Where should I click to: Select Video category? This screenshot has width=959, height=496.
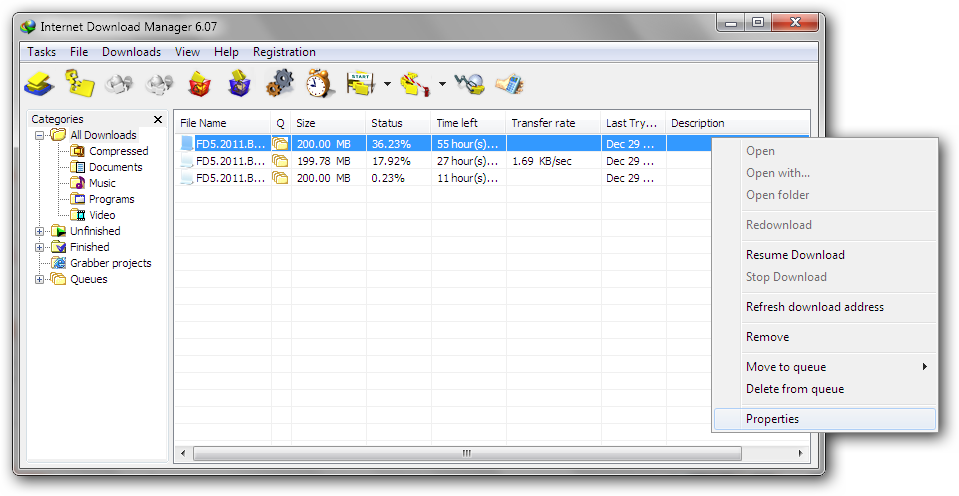[x=102, y=215]
